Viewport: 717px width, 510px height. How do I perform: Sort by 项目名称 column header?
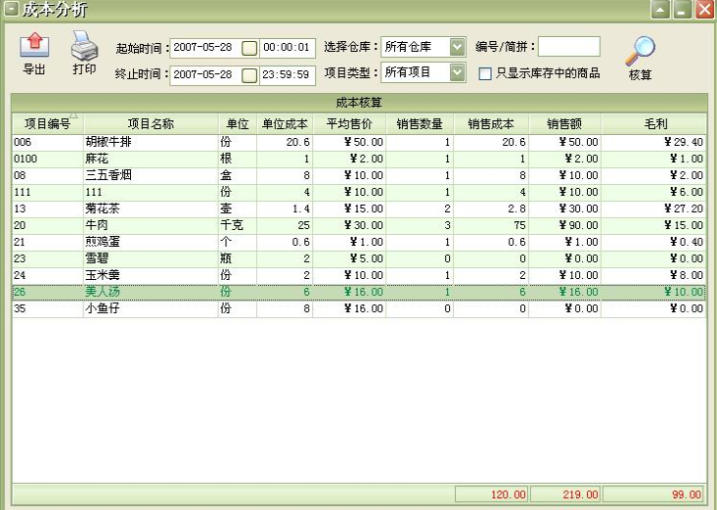[x=151, y=123]
